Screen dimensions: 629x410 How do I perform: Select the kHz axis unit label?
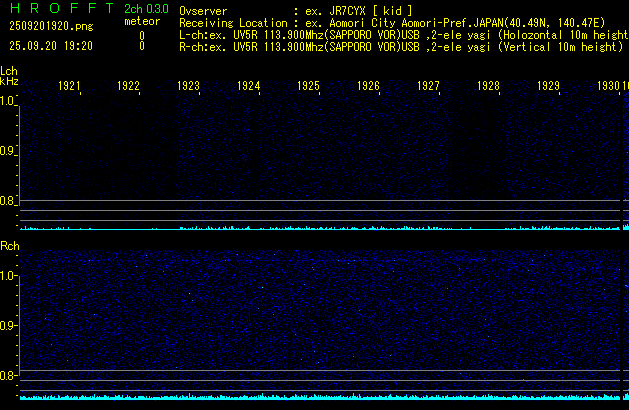coord(9,81)
